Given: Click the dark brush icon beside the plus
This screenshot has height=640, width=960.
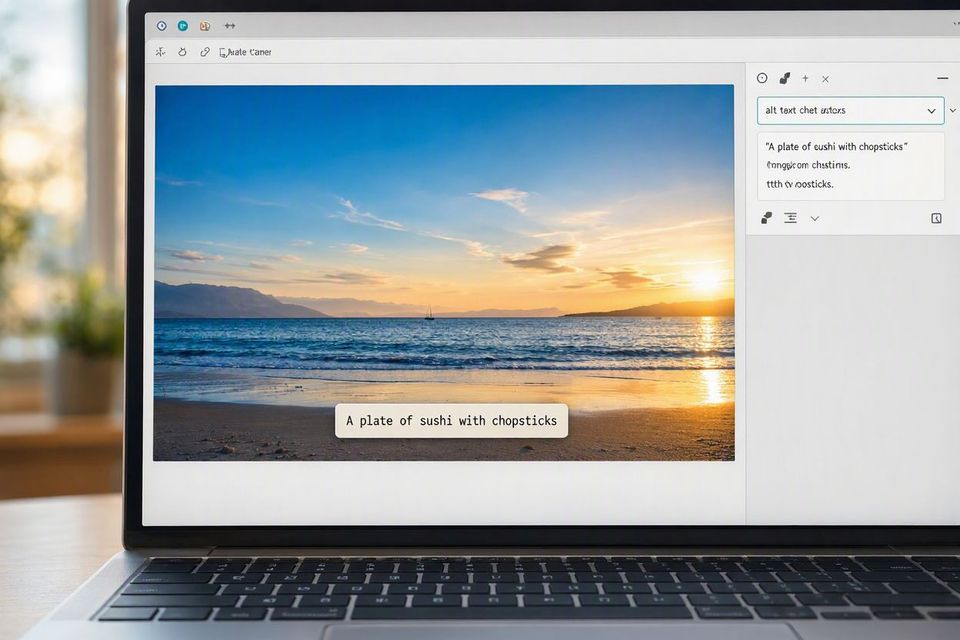Looking at the screenshot, I should pos(784,78).
